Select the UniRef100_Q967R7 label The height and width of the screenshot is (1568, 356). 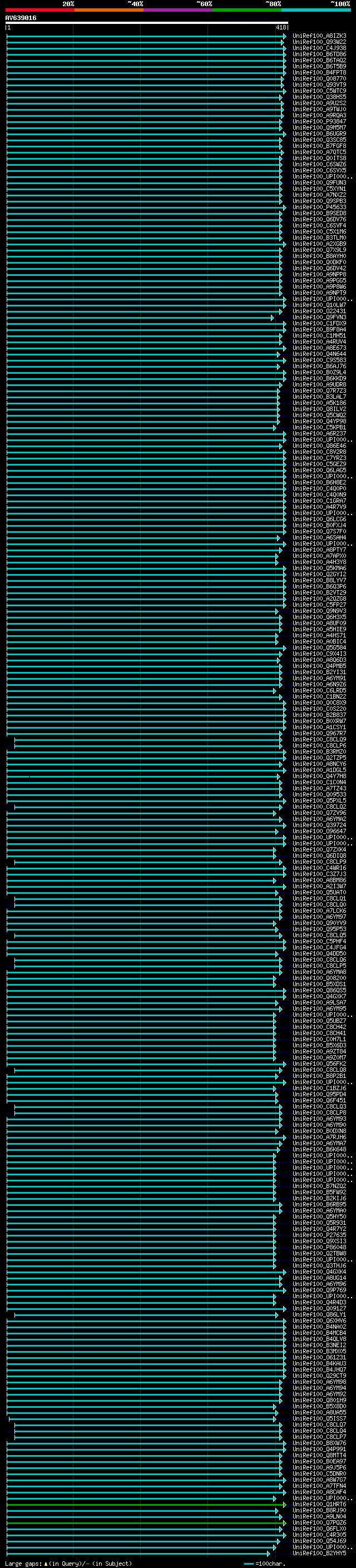319,734
